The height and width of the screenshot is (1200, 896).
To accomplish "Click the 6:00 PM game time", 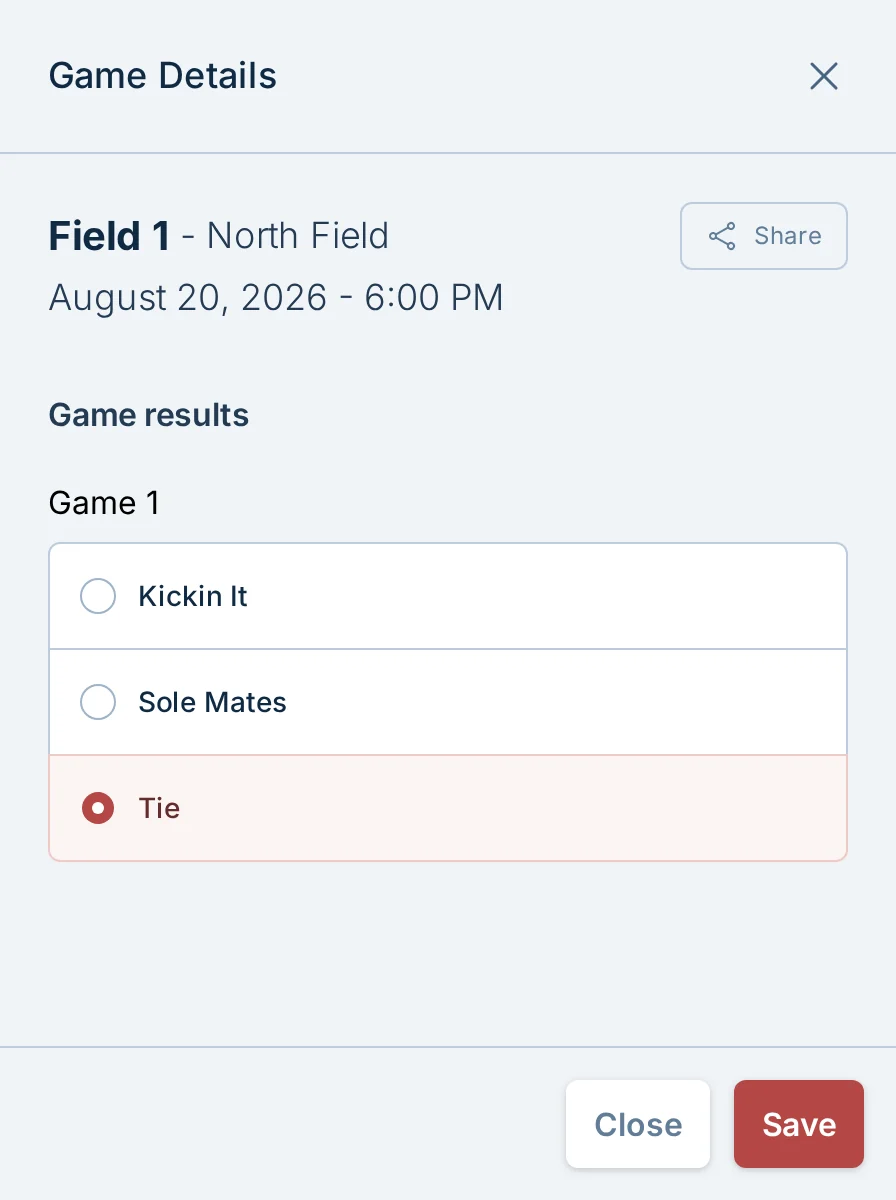I will [434, 298].
